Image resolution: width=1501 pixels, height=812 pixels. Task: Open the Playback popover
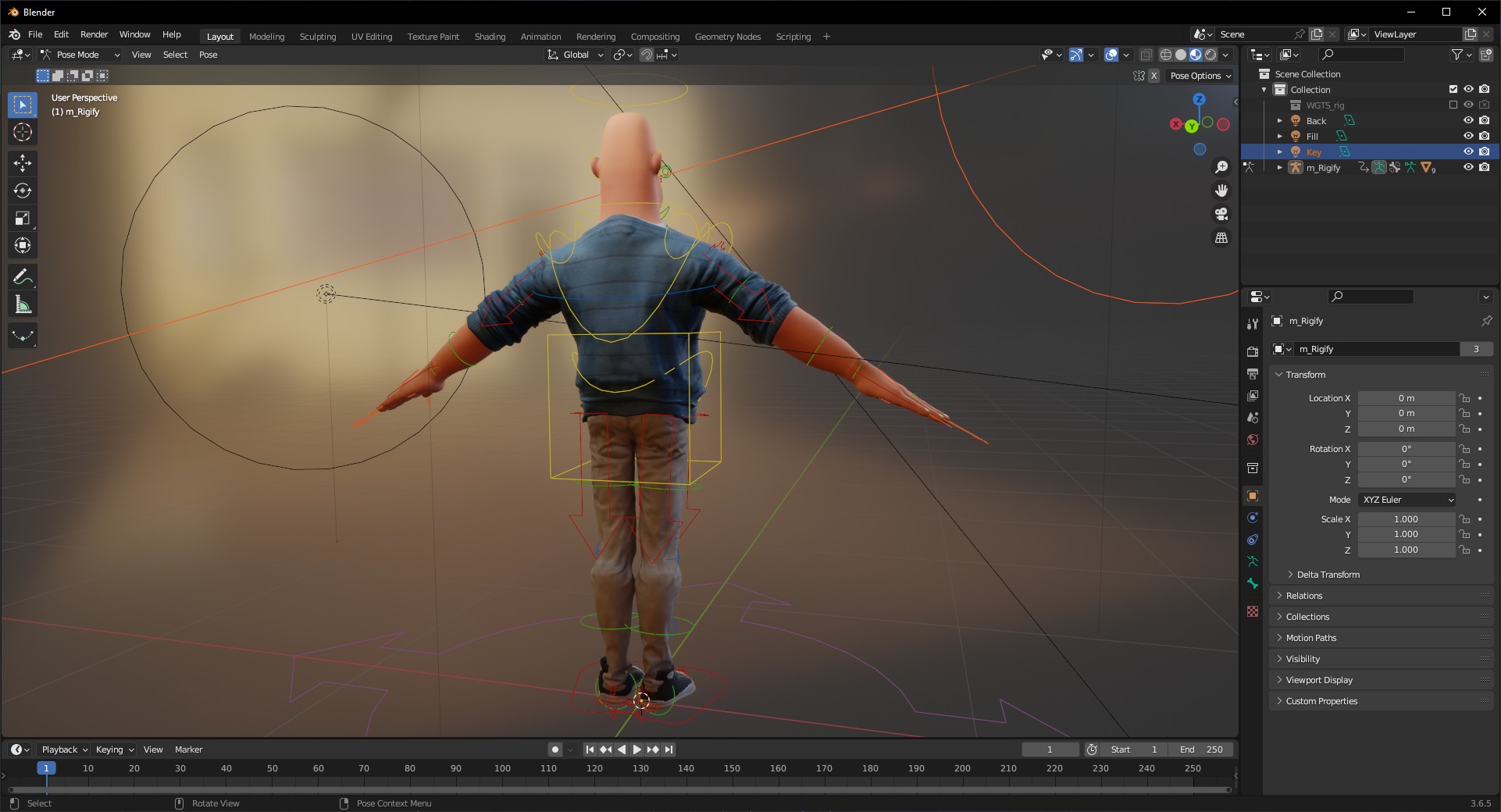click(64, 750)
